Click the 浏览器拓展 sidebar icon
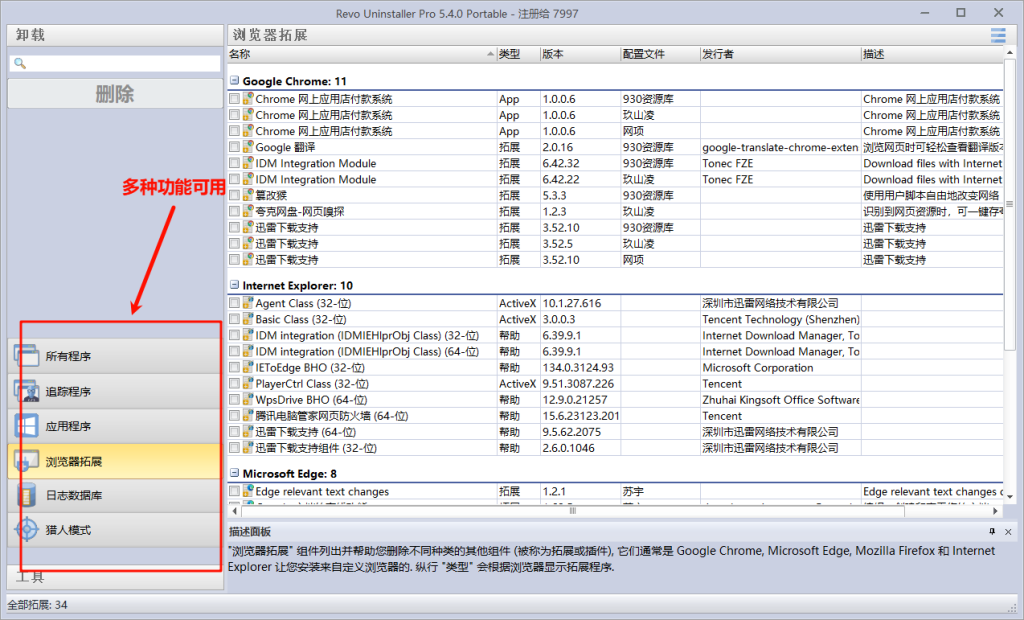Viewport: 1024px width, 620px height. [26, 461]
